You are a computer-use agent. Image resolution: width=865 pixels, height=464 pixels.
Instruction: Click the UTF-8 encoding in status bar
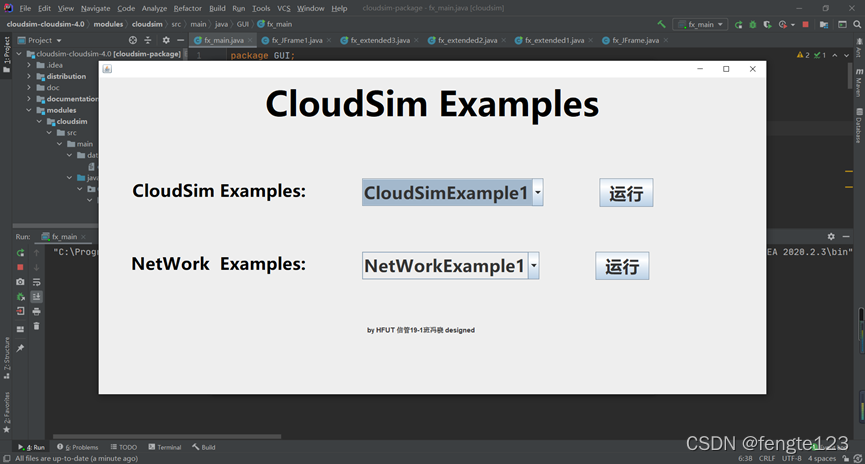(x=792, y=458)
